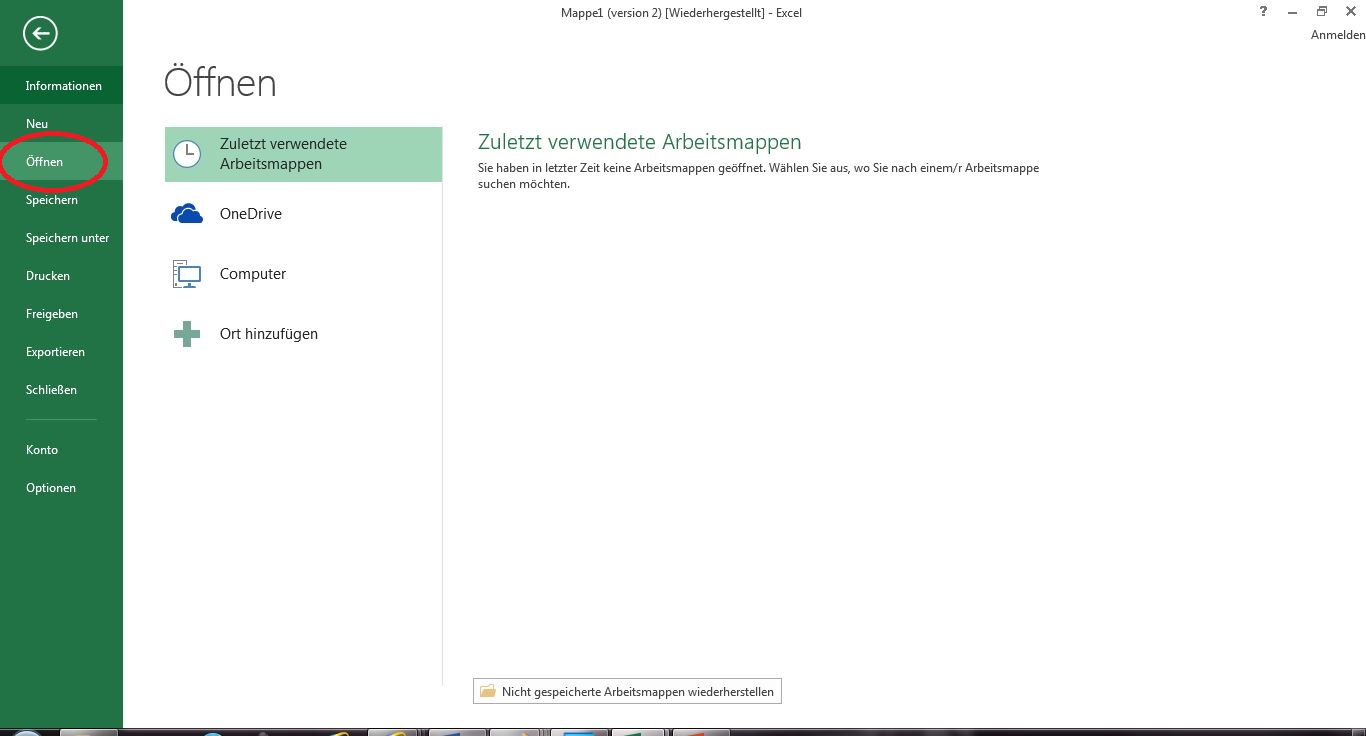Click Nicht gespeicherte Arbeitsmappen wiederherstellen button
This screenshot has width=1366, height=736.
point(627,691)
